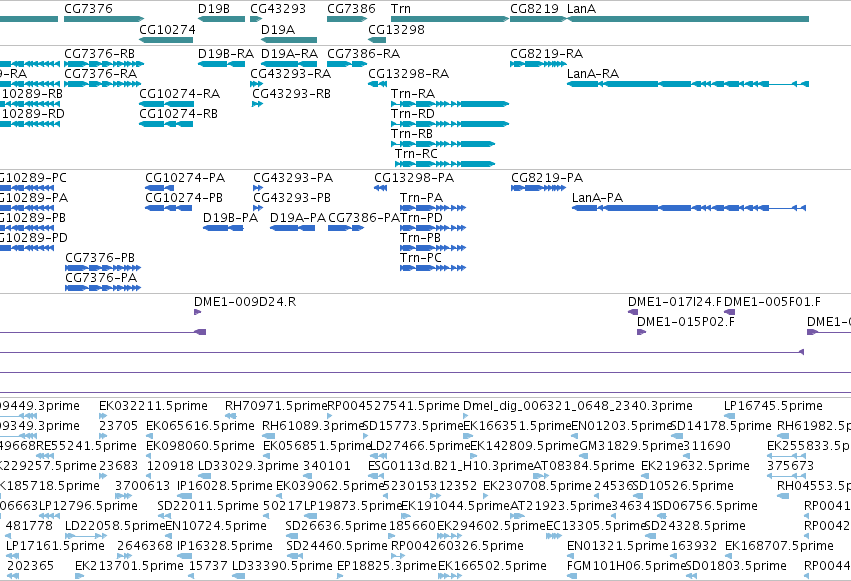Click the CG43293 gene label
The height and width of the screenshot is (581, 851).
[x=278, y=9]
